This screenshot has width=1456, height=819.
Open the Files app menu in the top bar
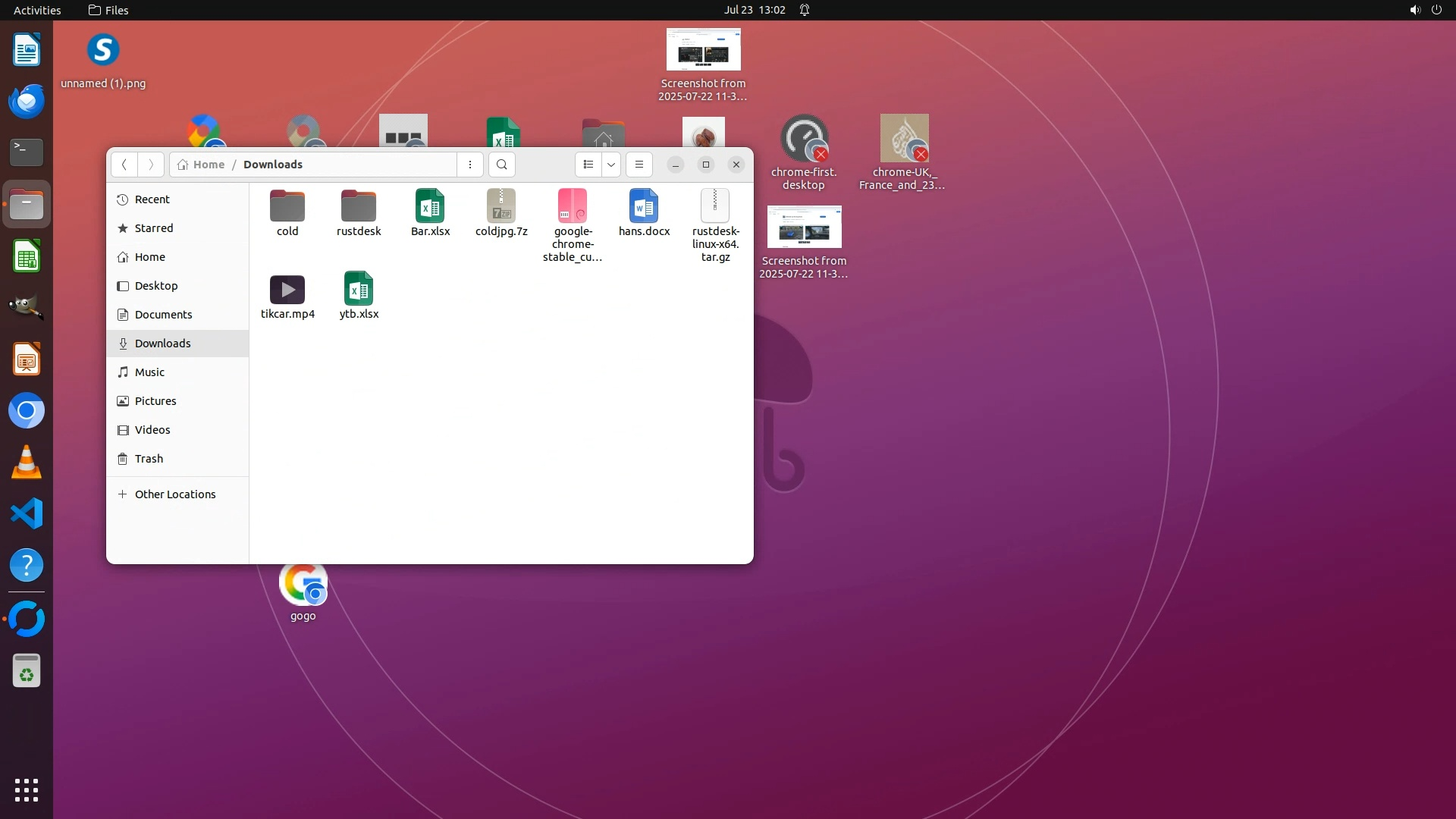coord(108,10)
